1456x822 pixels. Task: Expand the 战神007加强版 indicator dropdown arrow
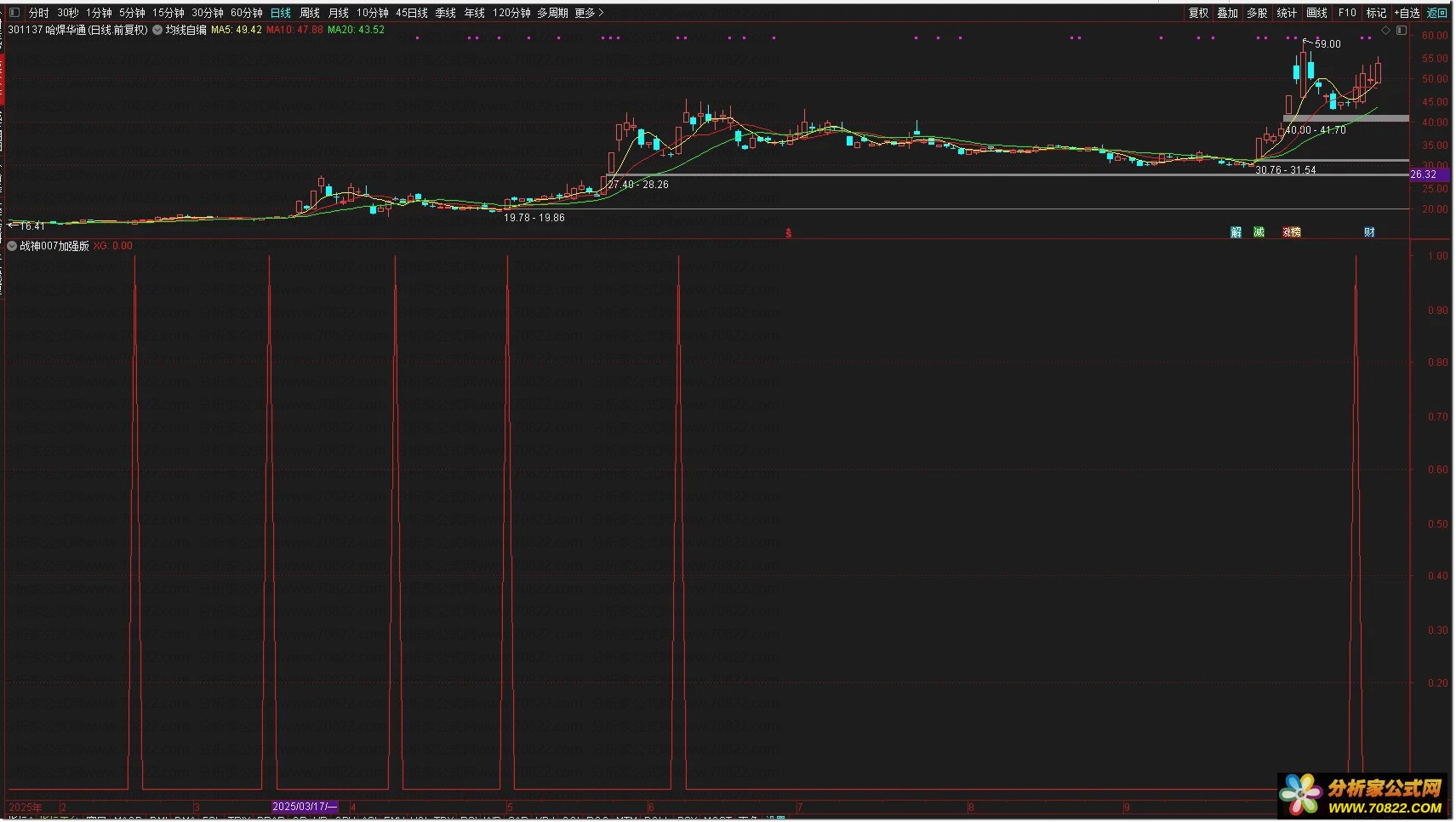pos(12,246)
